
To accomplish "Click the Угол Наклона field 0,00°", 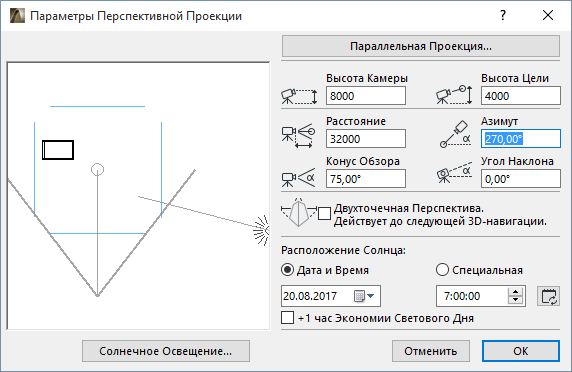I will pyautogui.click(x=521, y=179).
